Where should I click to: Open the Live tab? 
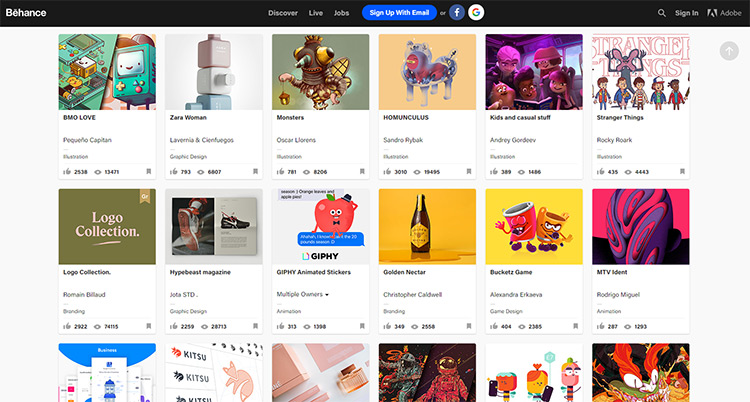point(316,13)
